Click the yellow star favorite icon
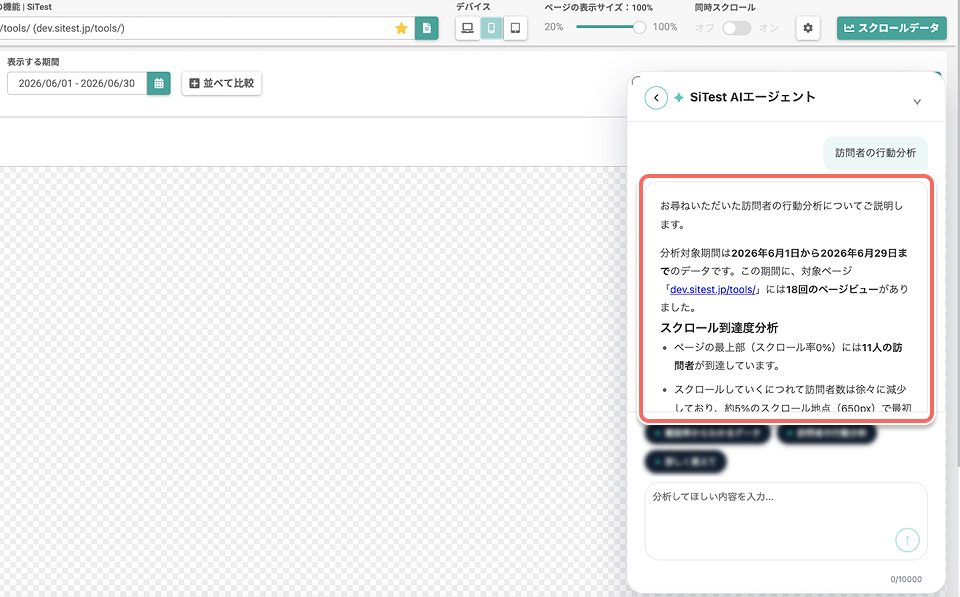Image resolution: width=960 pixels, height=597 pixels. [402, 28]
